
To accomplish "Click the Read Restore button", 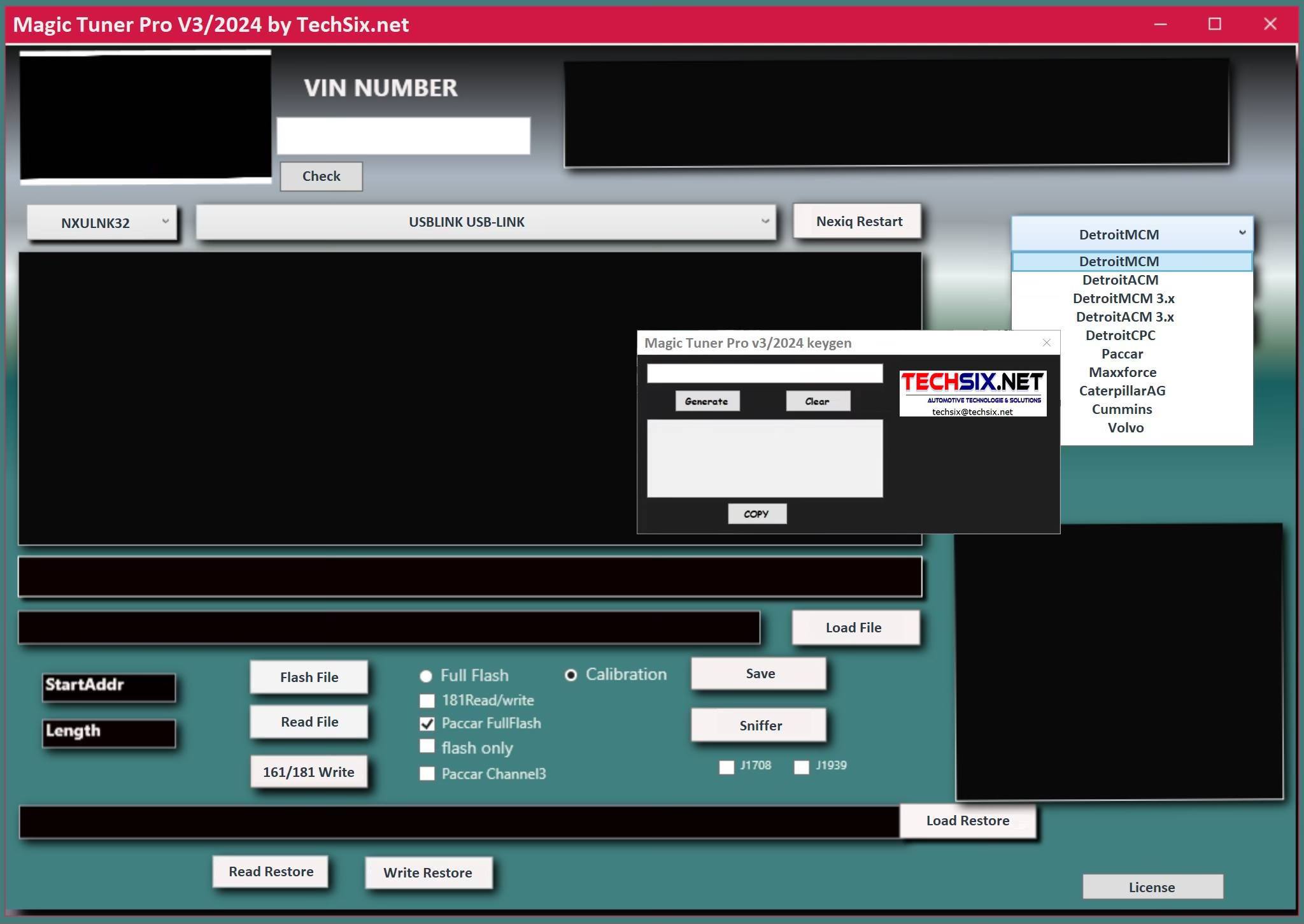I will tap(271, 872).
